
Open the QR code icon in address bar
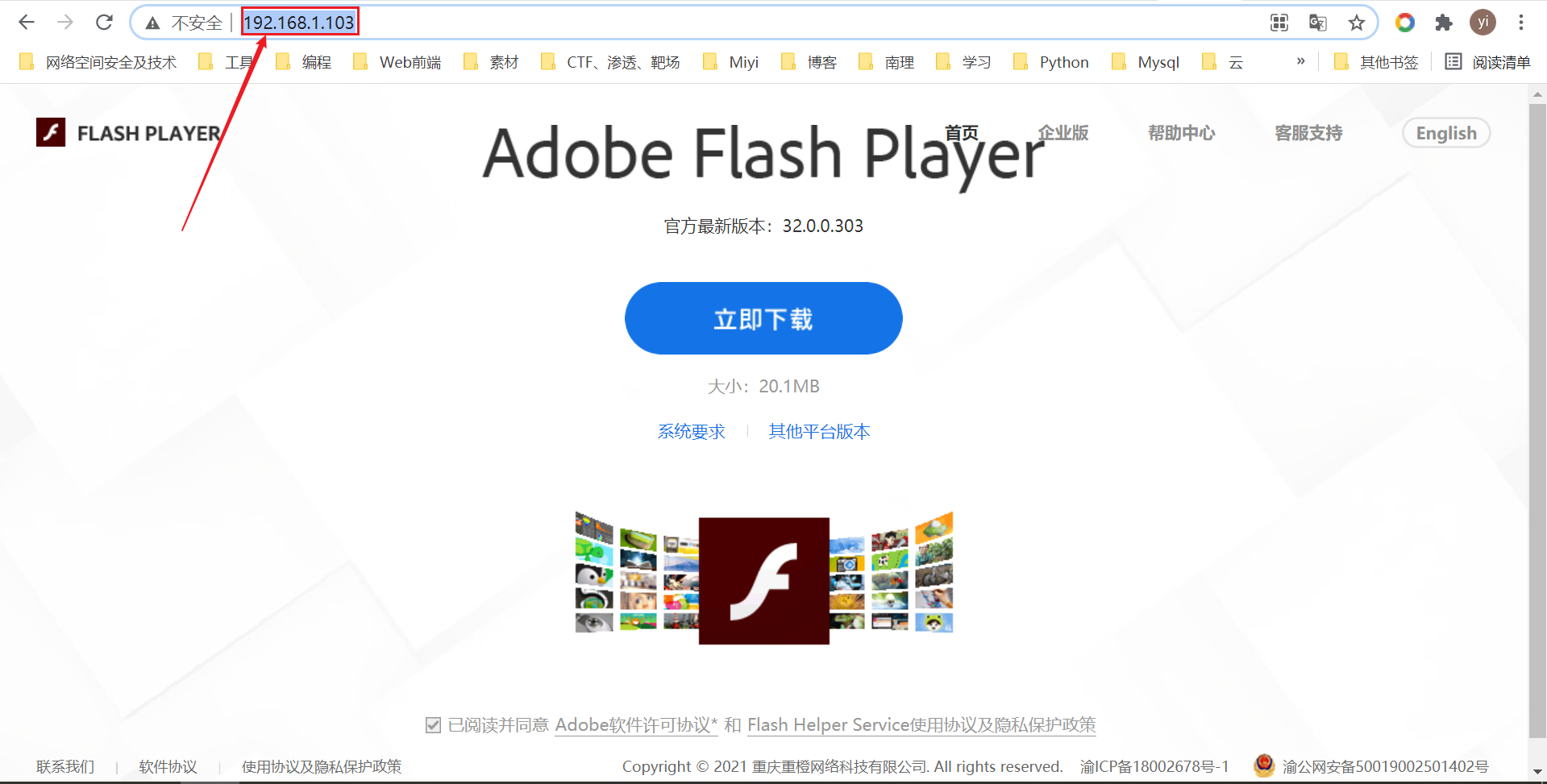(1279, 23)
